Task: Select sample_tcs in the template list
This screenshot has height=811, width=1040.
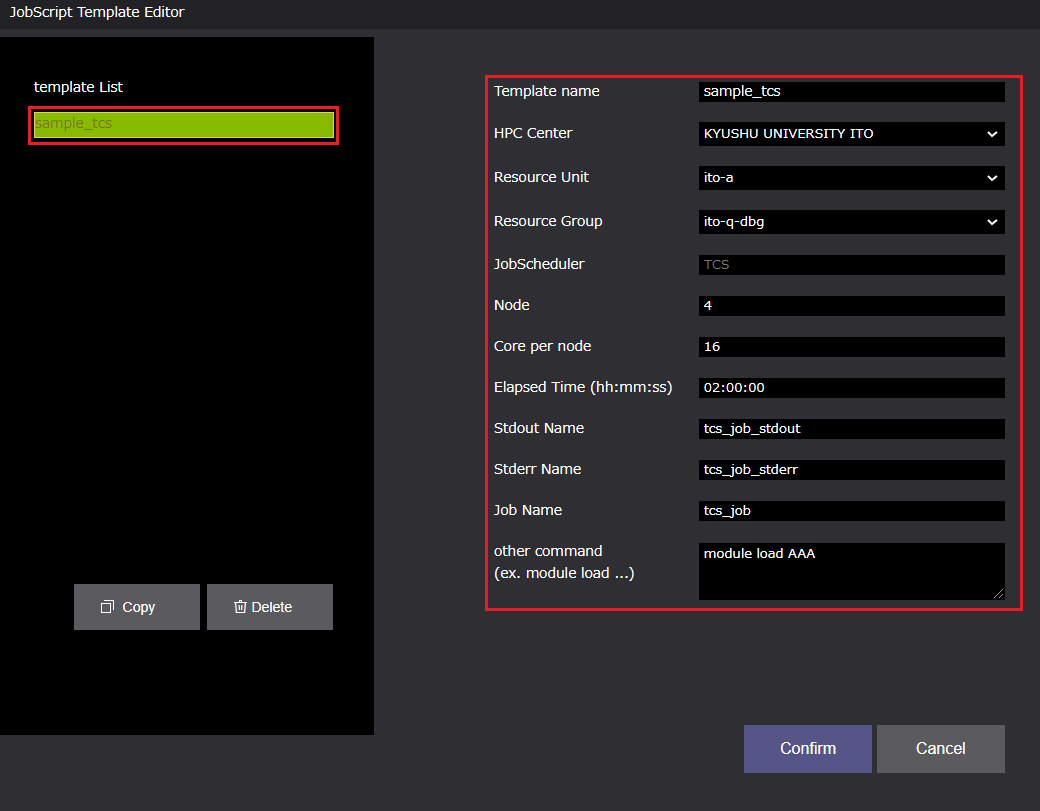Action: [x=183, y=125]
